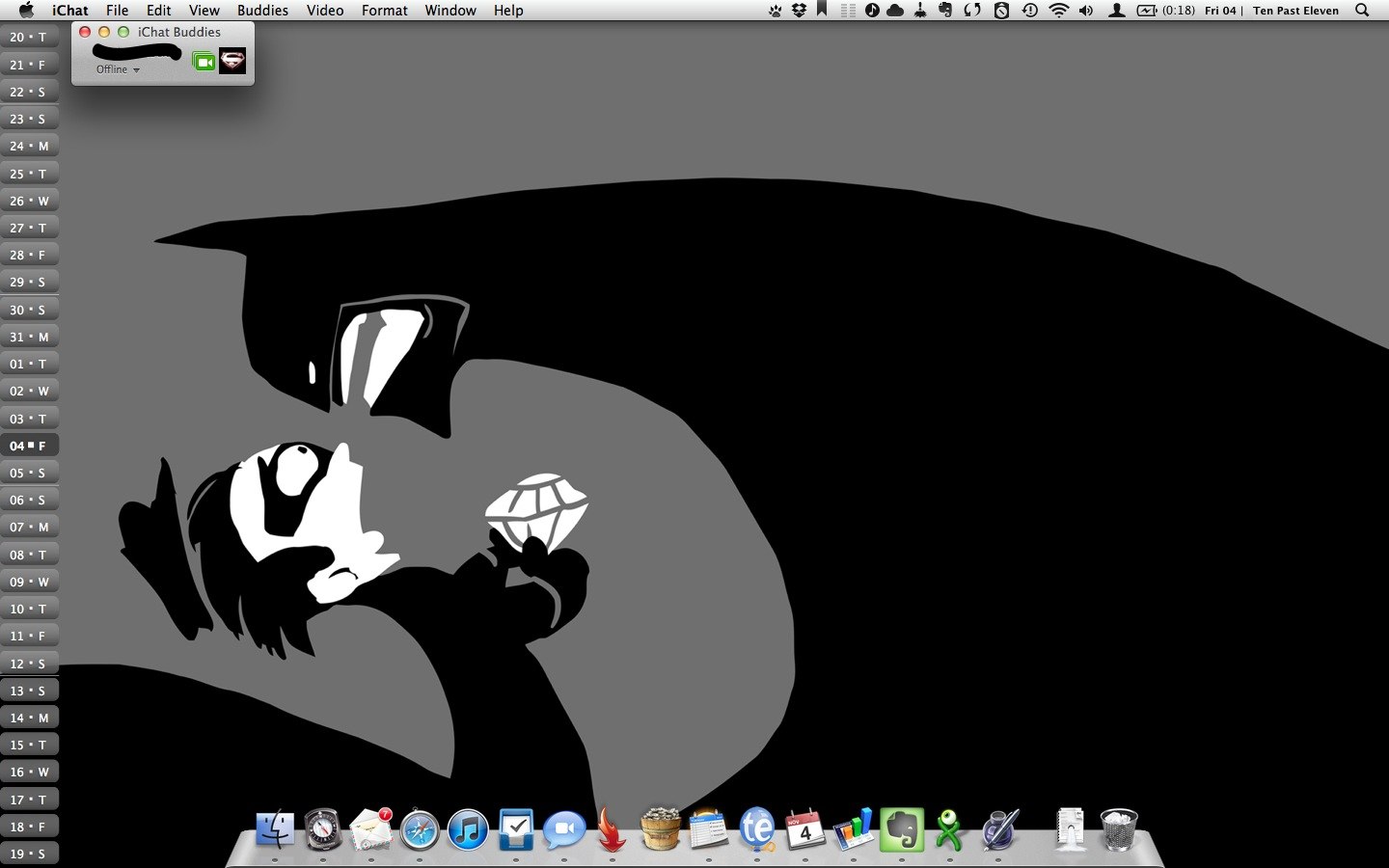The height and width of the screenshot is (868, 1389).
Task: Open Spotlight search magnifier
Action: click(x=1362, y=11)
